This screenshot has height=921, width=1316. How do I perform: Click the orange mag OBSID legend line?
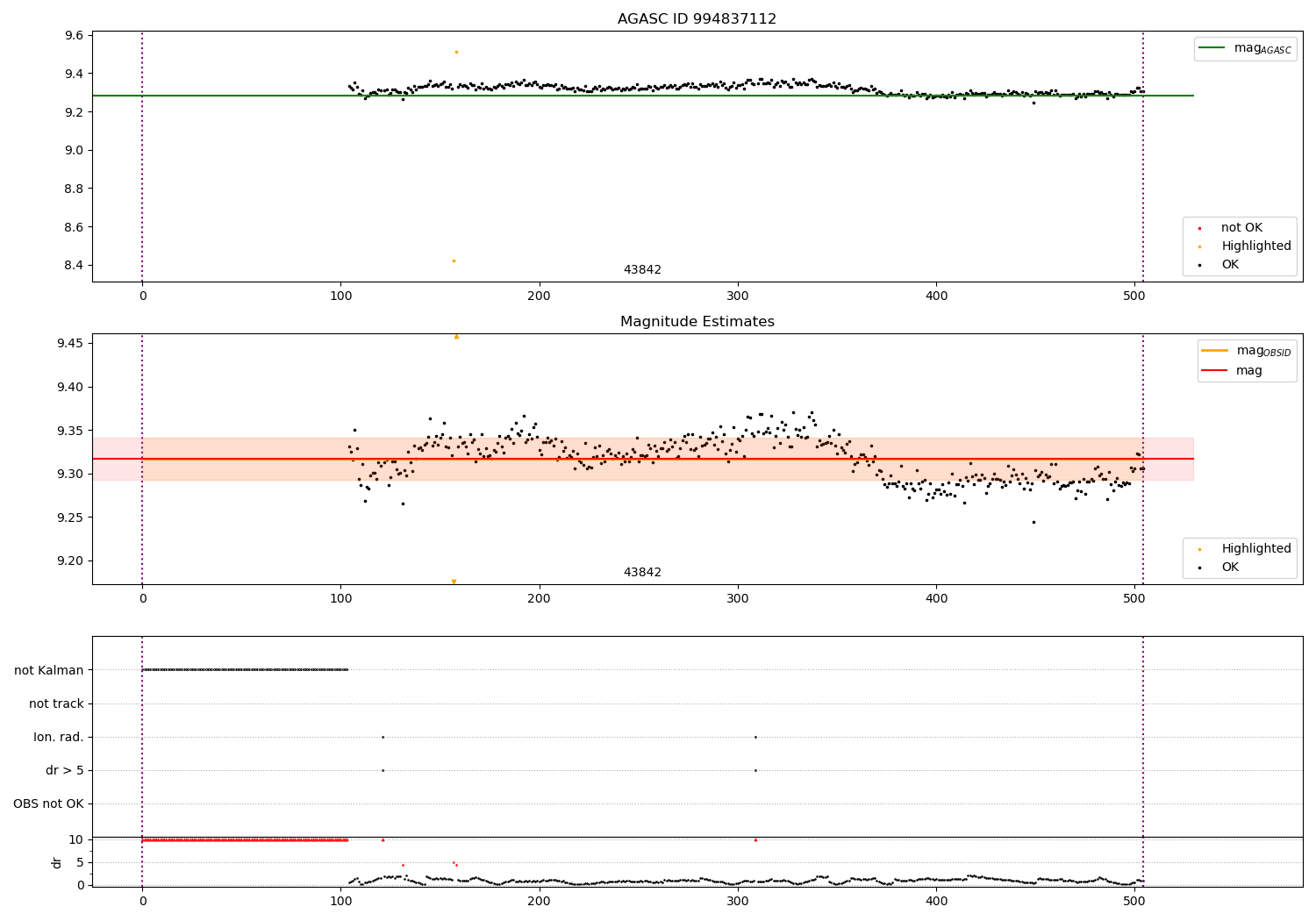[1215, 351]
